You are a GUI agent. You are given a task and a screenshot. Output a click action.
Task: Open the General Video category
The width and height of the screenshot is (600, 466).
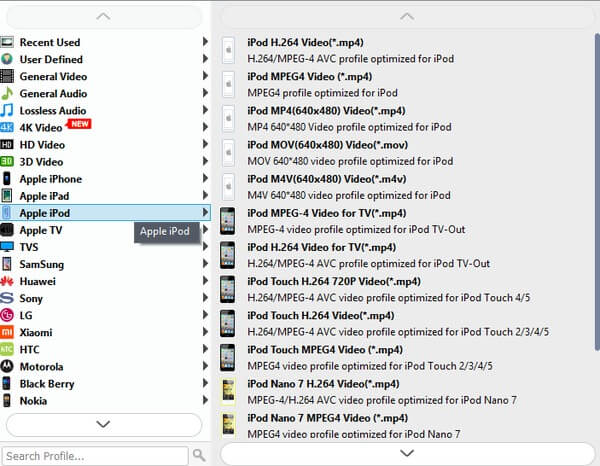[x=53, y=76]
